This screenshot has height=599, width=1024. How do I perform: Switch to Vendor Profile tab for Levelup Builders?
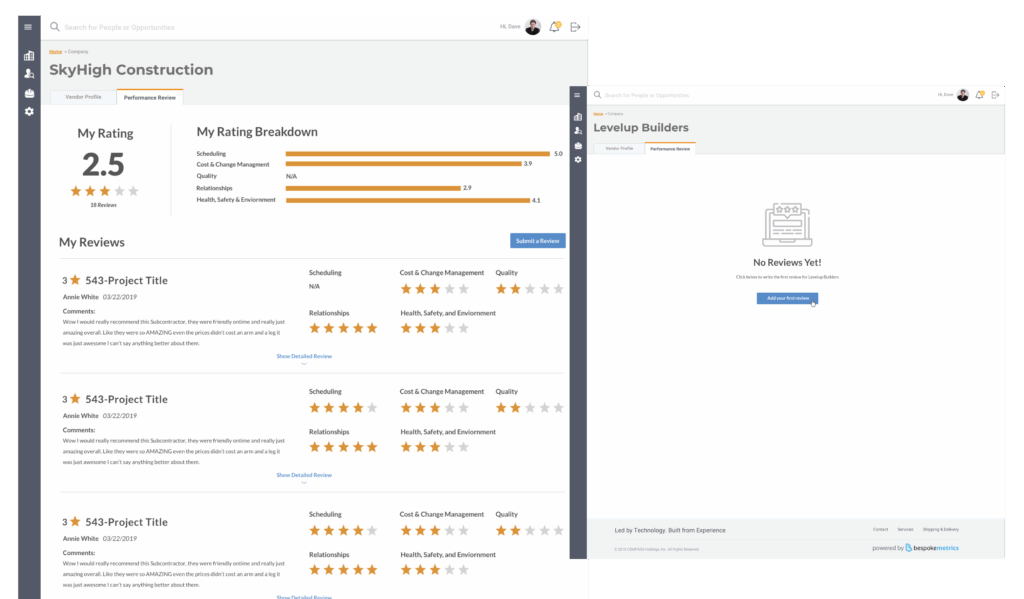coord(618,148)
